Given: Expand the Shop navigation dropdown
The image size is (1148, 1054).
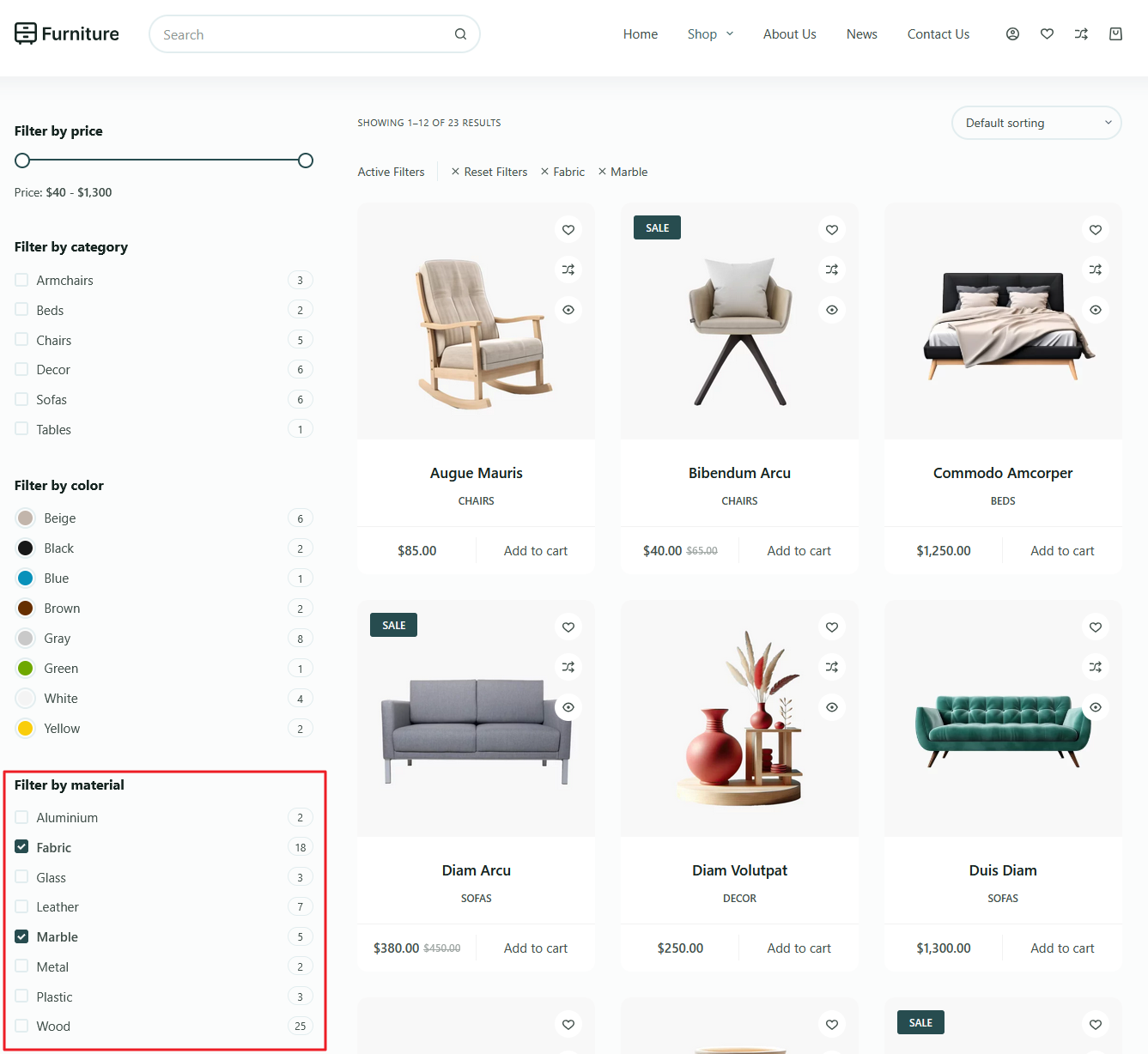Looking at the screenshot, I should (x=710, y=33).
